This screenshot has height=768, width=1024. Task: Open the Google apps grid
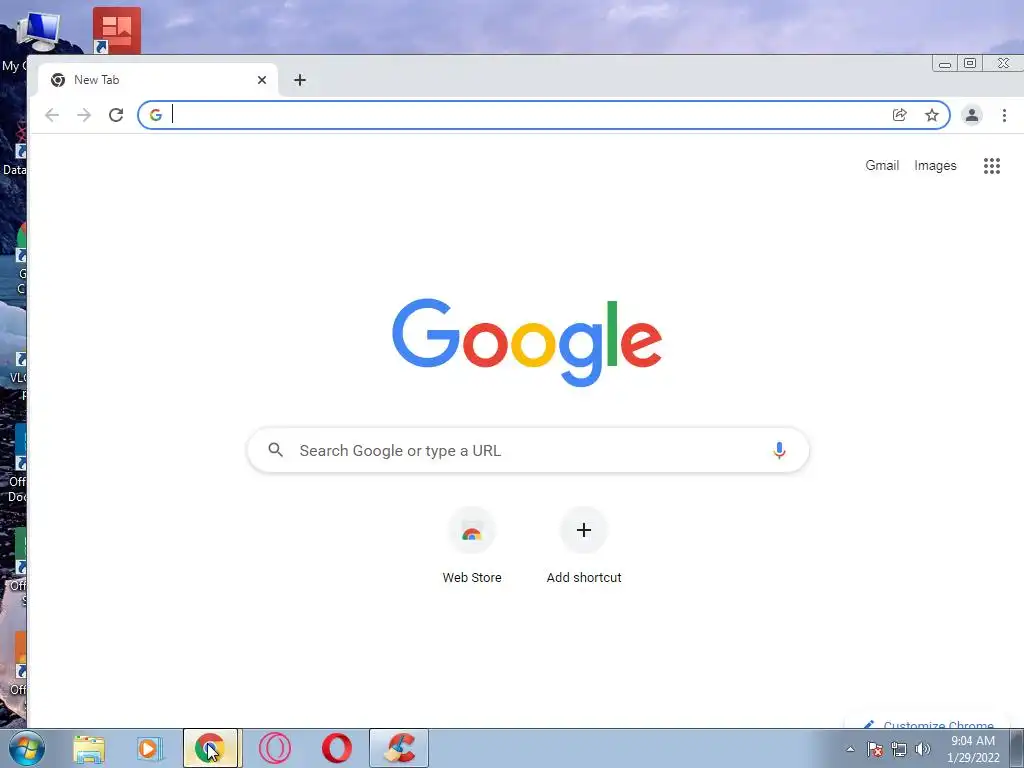(992, 166)
